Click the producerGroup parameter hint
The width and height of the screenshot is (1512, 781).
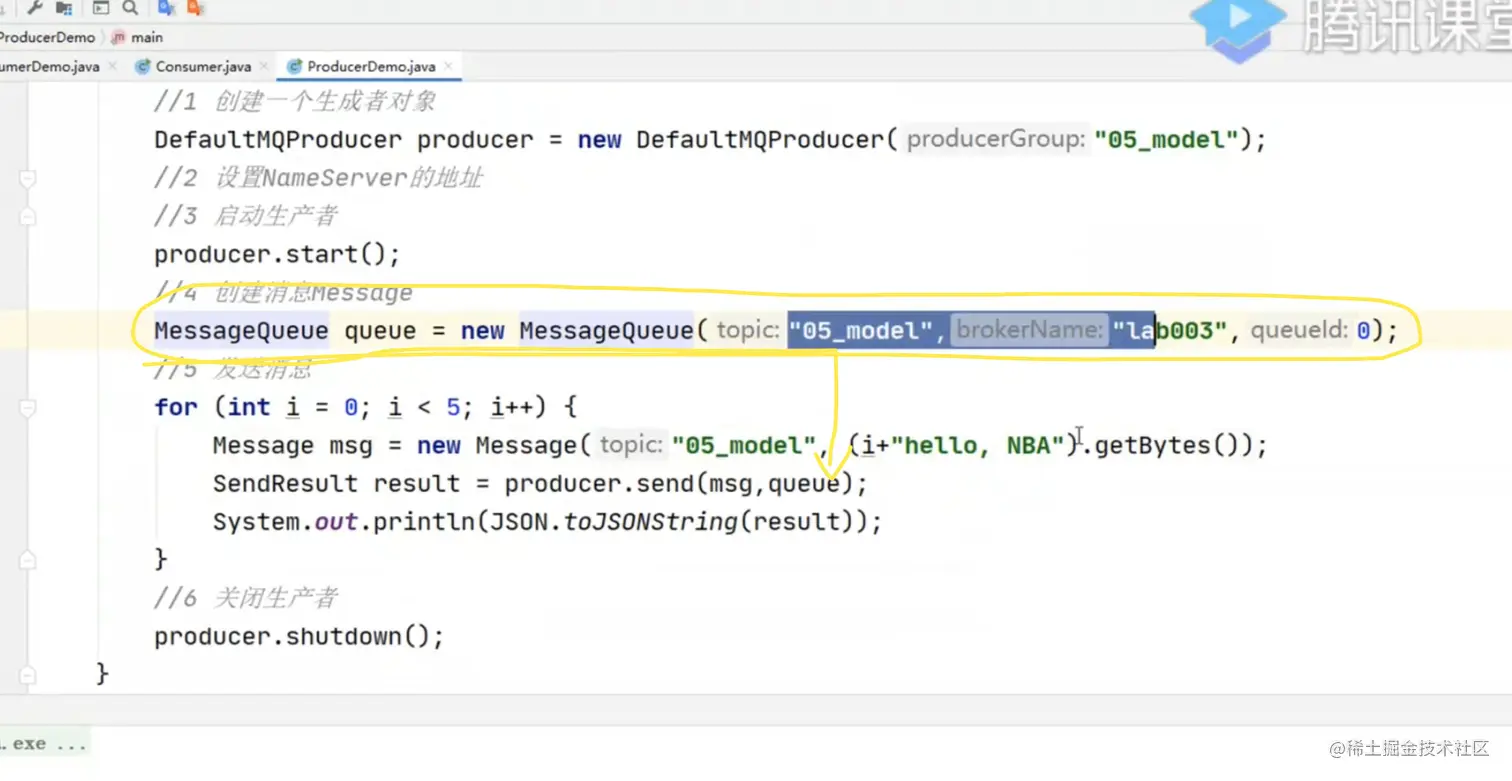(996, 140)
